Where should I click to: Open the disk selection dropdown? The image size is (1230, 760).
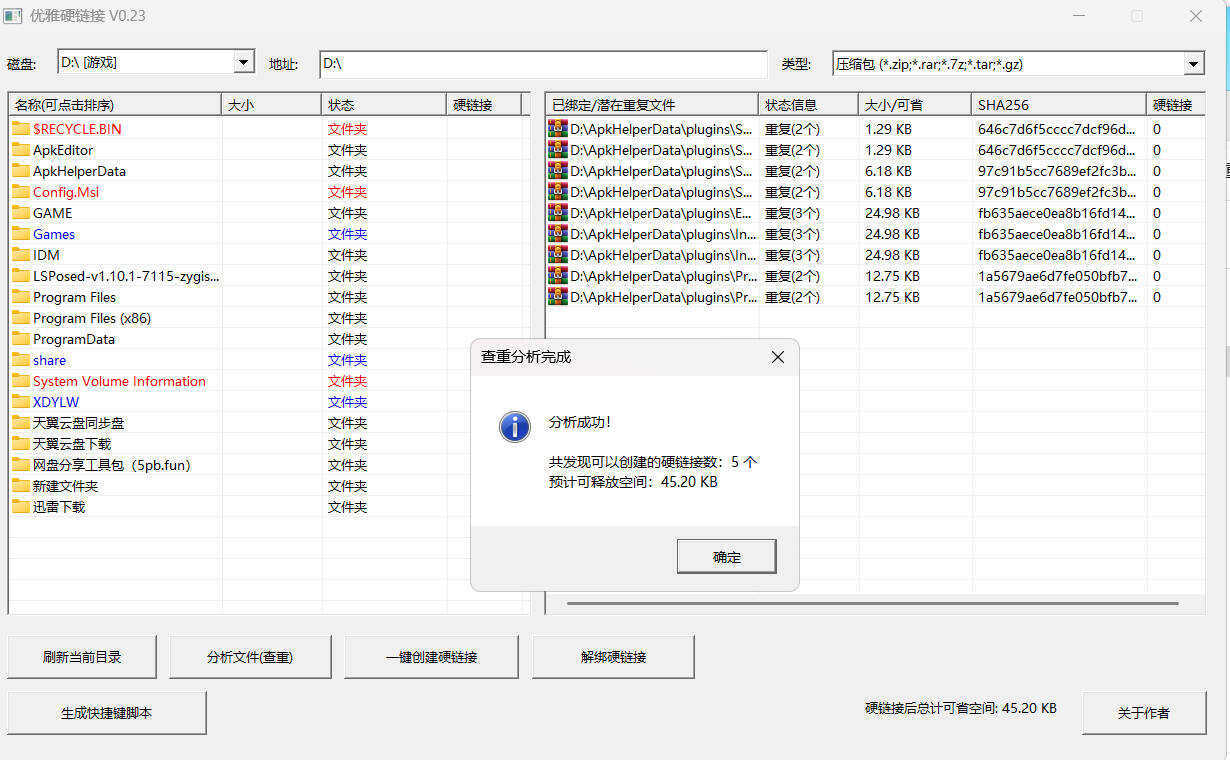pyautogui.click(x=243, y=62)
